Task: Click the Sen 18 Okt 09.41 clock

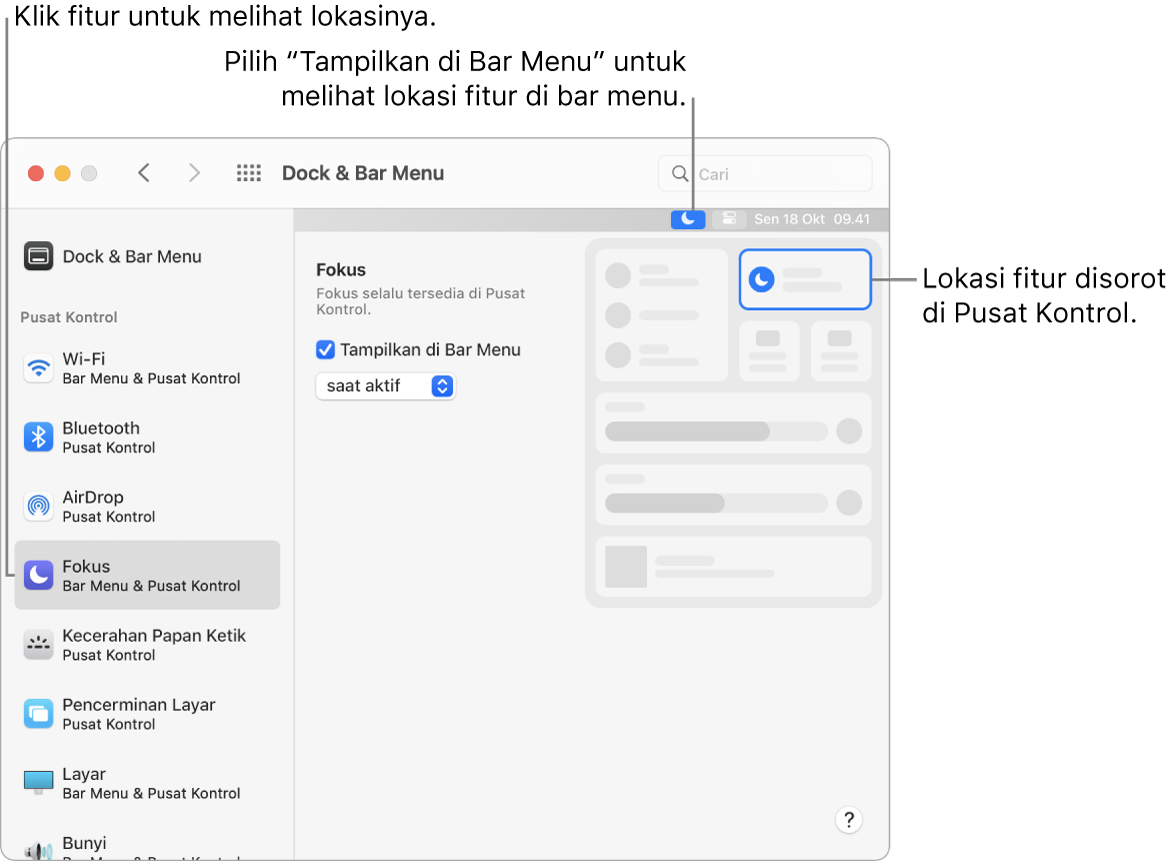Action: (812, 219)
